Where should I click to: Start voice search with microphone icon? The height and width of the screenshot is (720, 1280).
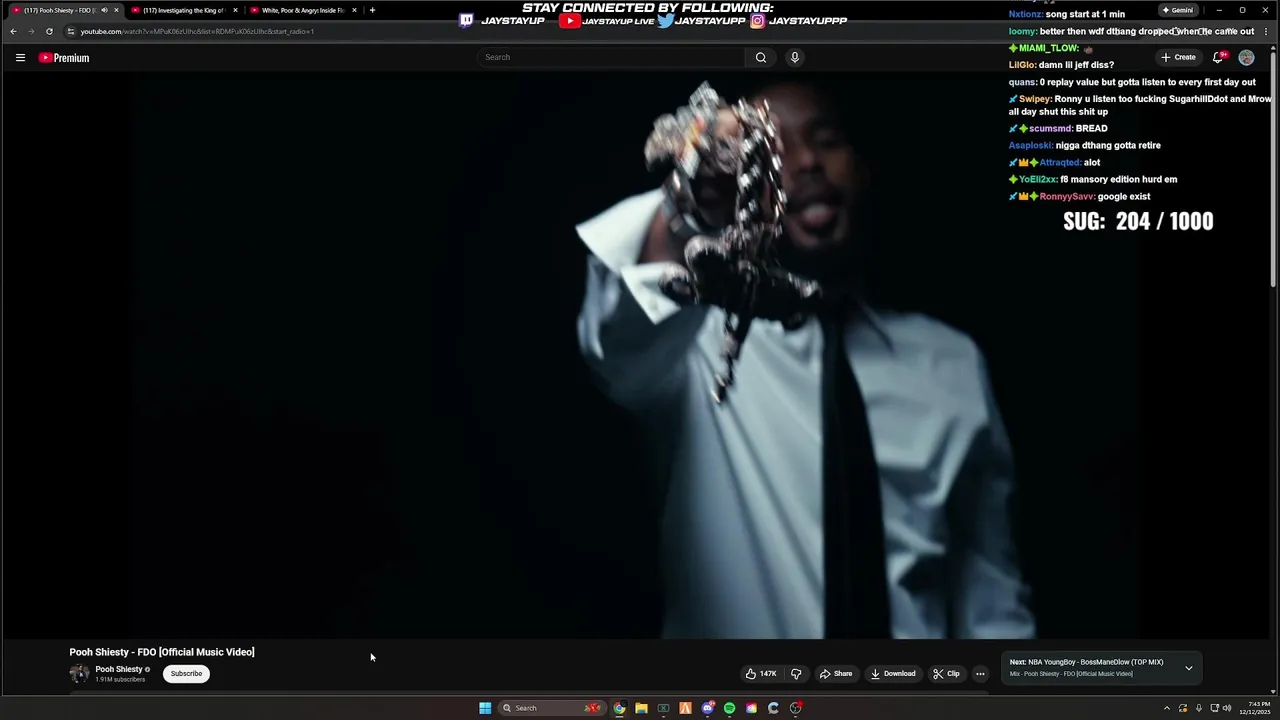795,57
